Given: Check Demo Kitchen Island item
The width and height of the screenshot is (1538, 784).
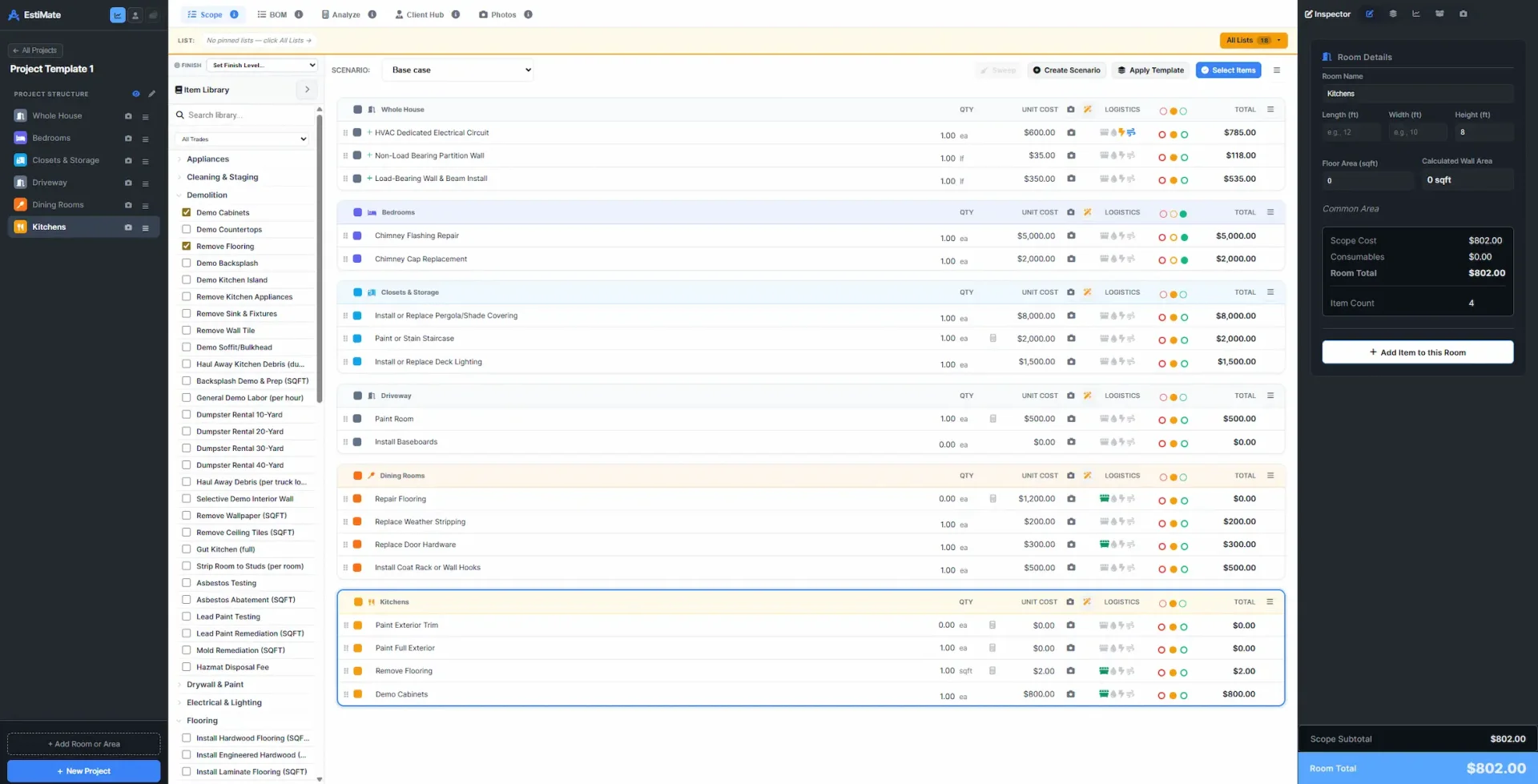Looking at the screenshot, I should click(187, 280).
